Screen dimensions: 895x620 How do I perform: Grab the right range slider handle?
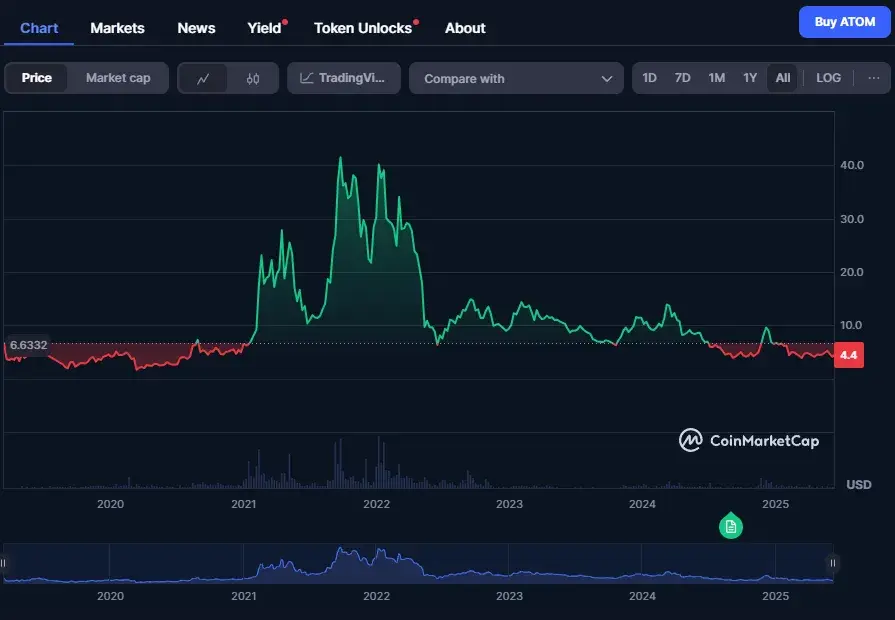[833, 563]
